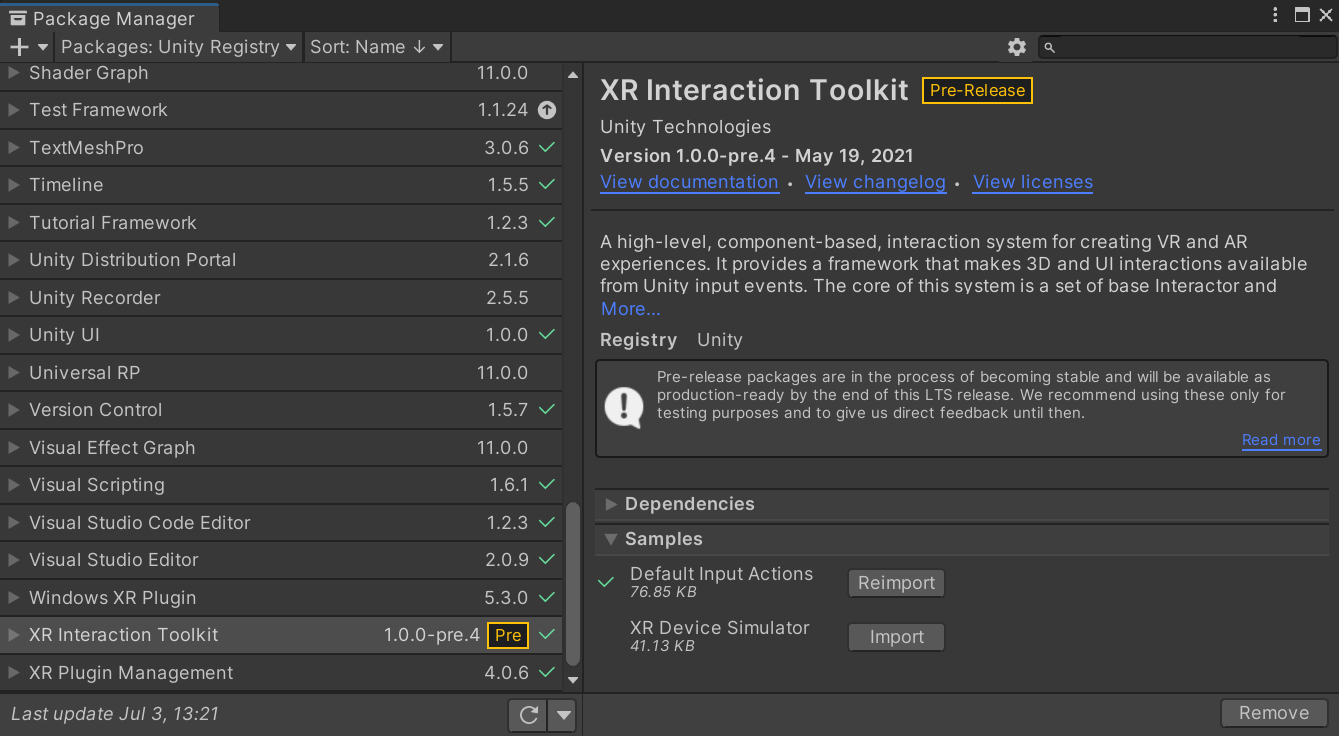Open the Sort: Name dropdown
Viewport: 1339px width, 736px height.
click(376, 47)
